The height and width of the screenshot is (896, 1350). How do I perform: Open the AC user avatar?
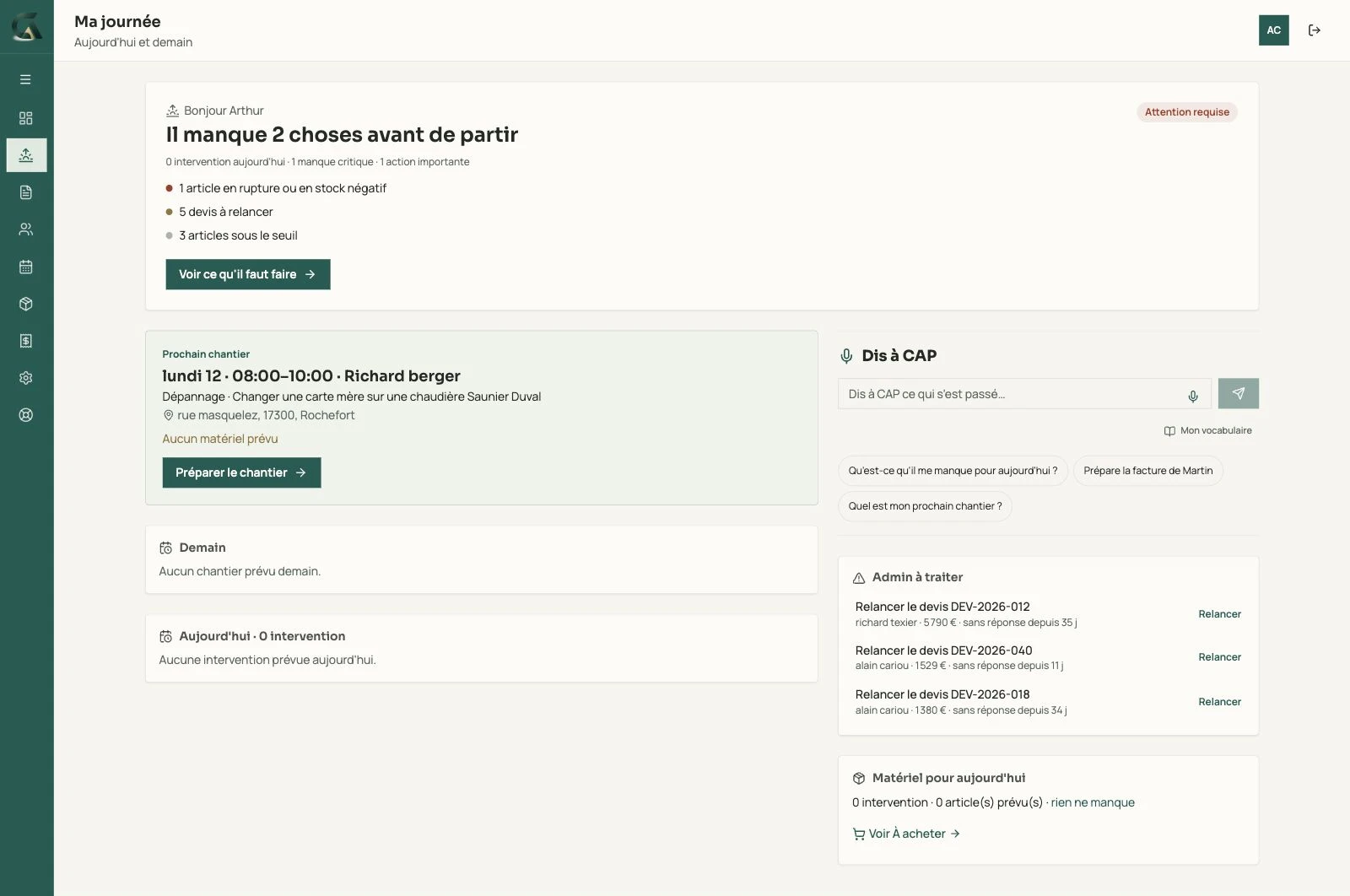tap(1274, 30)
